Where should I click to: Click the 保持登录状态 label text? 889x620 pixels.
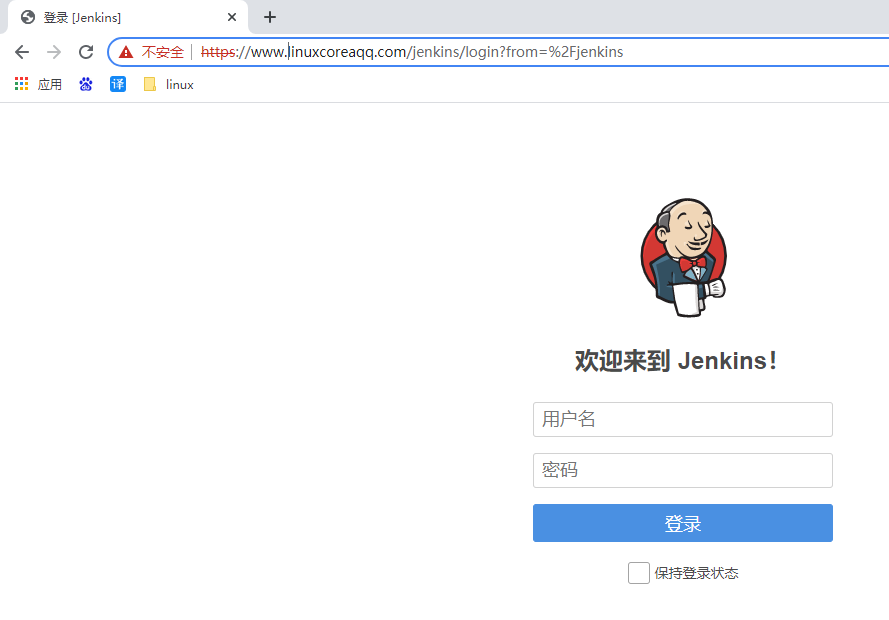(x=696, y=573)
